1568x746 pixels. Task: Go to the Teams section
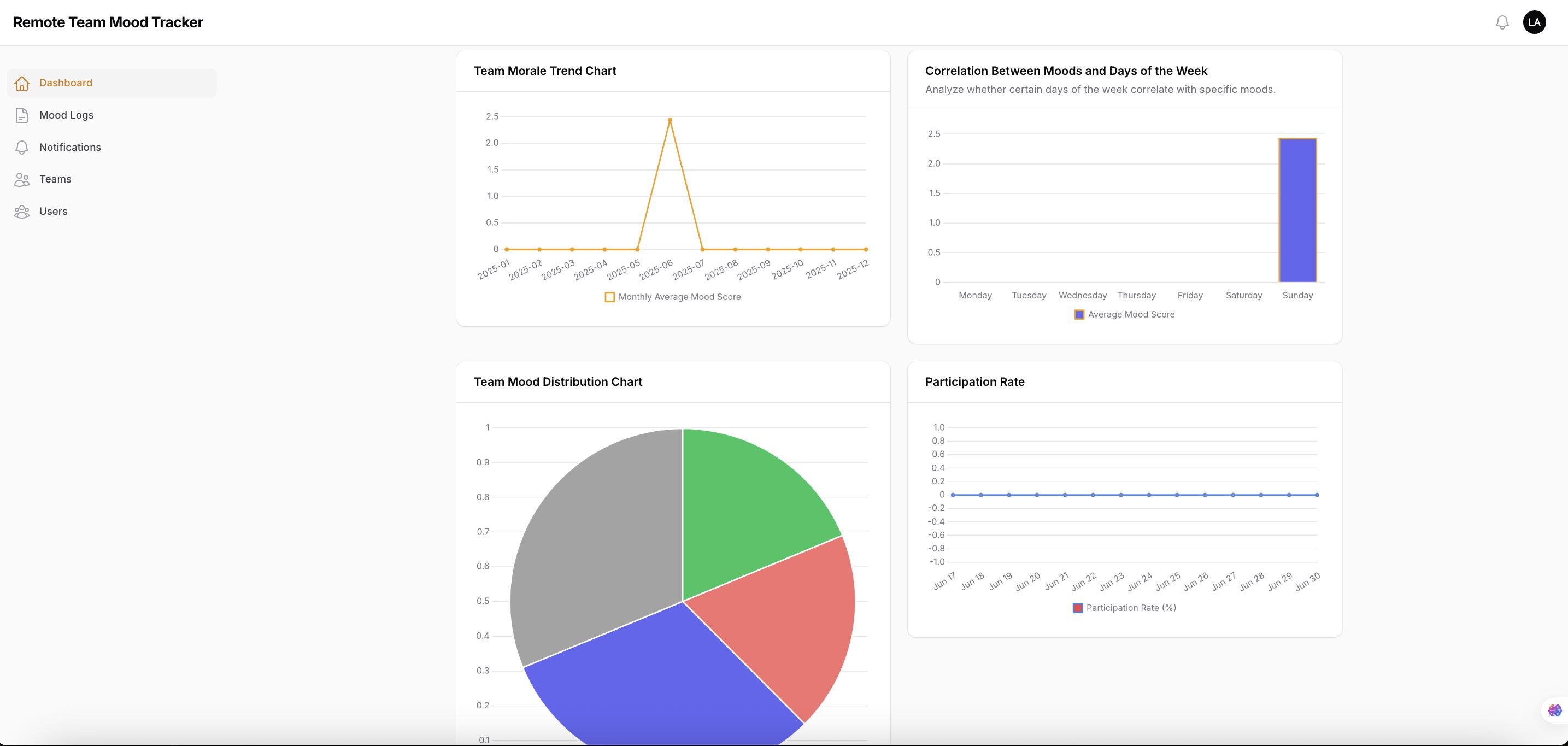pos(55,179)
